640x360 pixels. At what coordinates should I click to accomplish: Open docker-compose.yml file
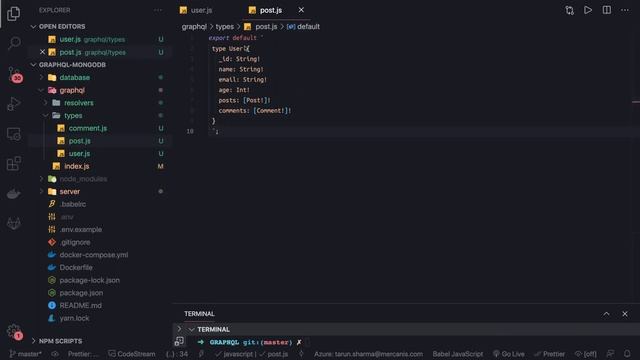coord(94,255)
